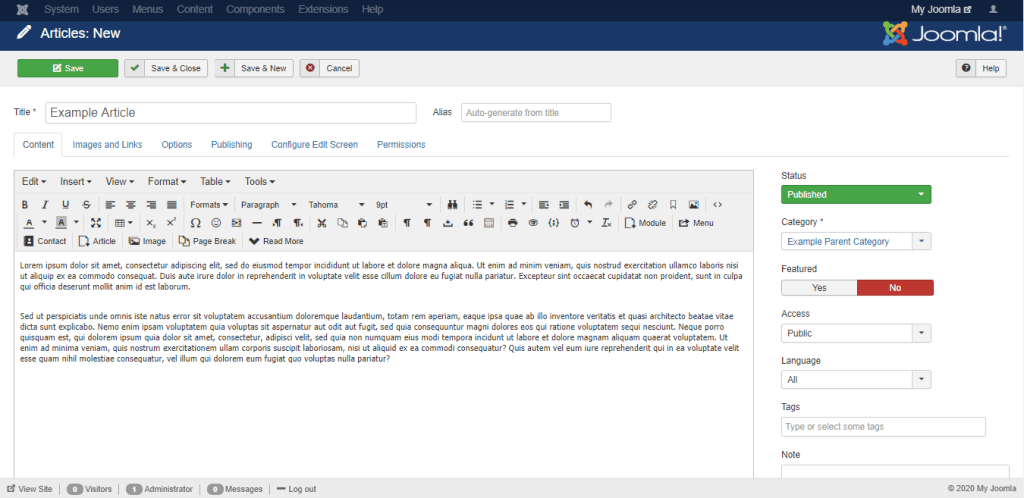Image resolution: width=1024 pixels, height=498 pixels.
Task: Click the Tags input field
Action: (883, 427)
